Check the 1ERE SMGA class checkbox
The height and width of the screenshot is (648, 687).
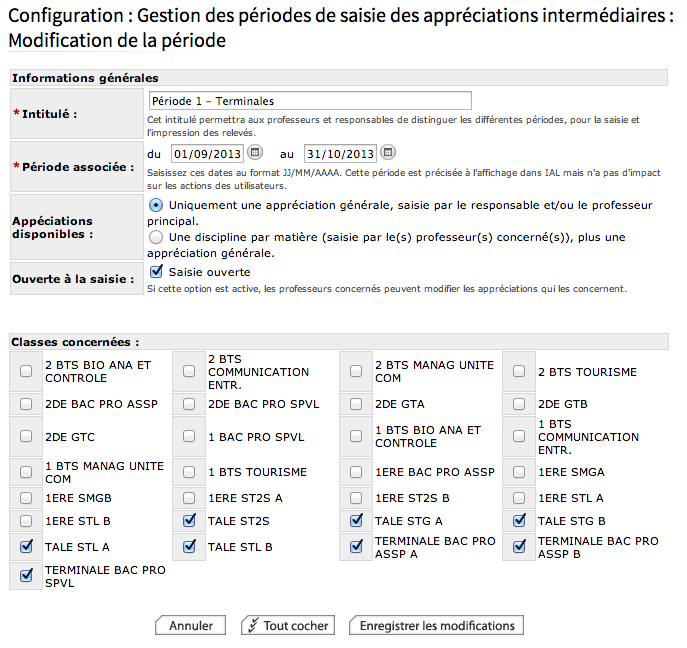tap(519, 472)
